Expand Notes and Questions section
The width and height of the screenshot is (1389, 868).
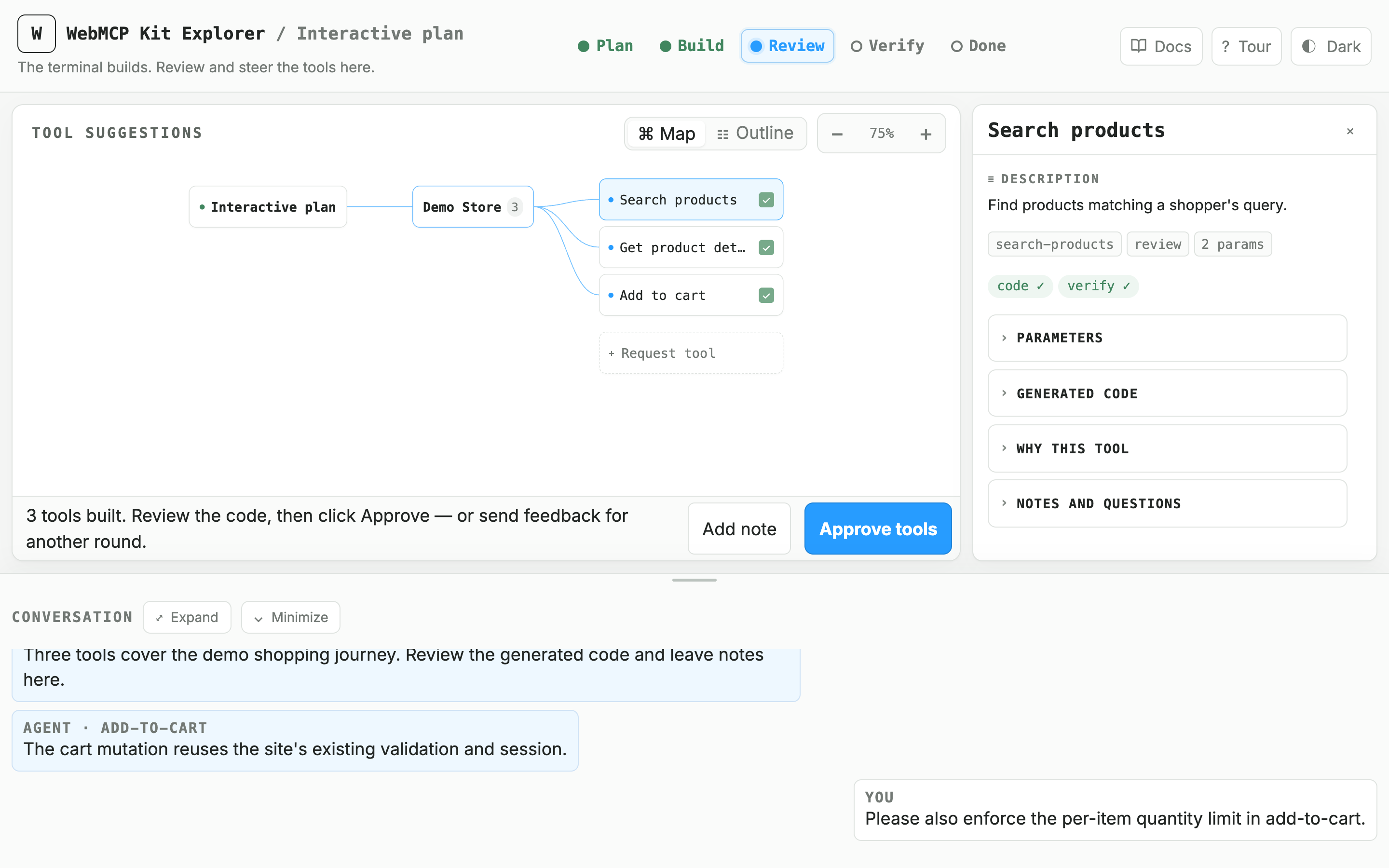click(x=1167, y=503)
